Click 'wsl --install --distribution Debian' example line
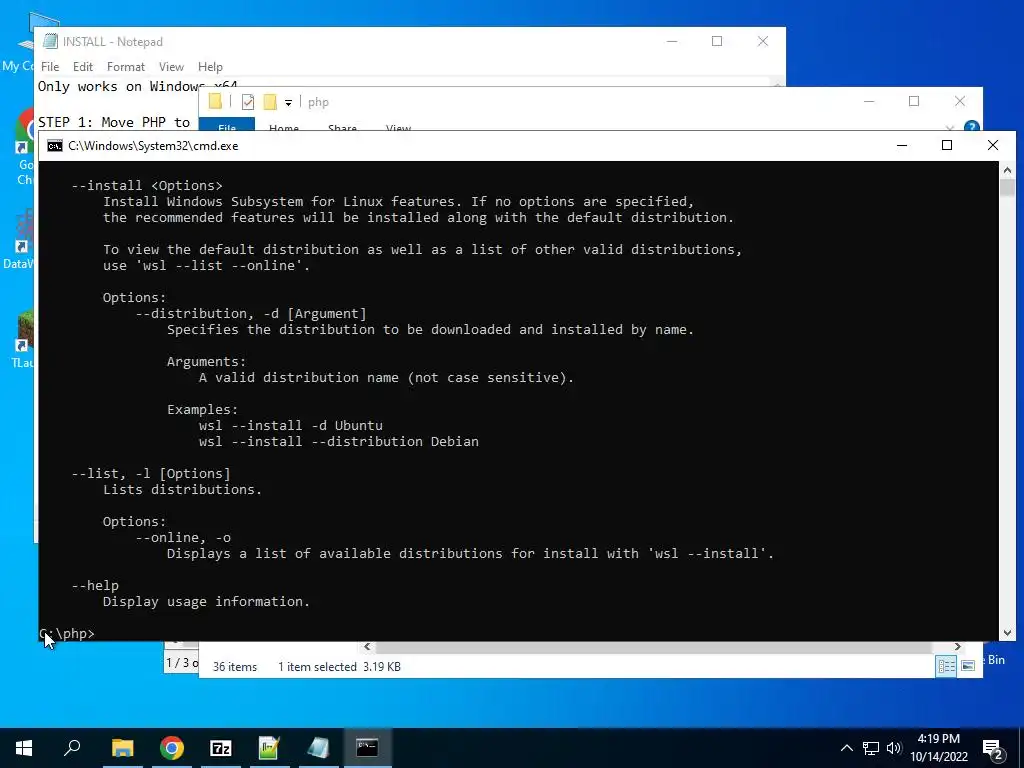 pyautogui.click(x=338, y=441)
